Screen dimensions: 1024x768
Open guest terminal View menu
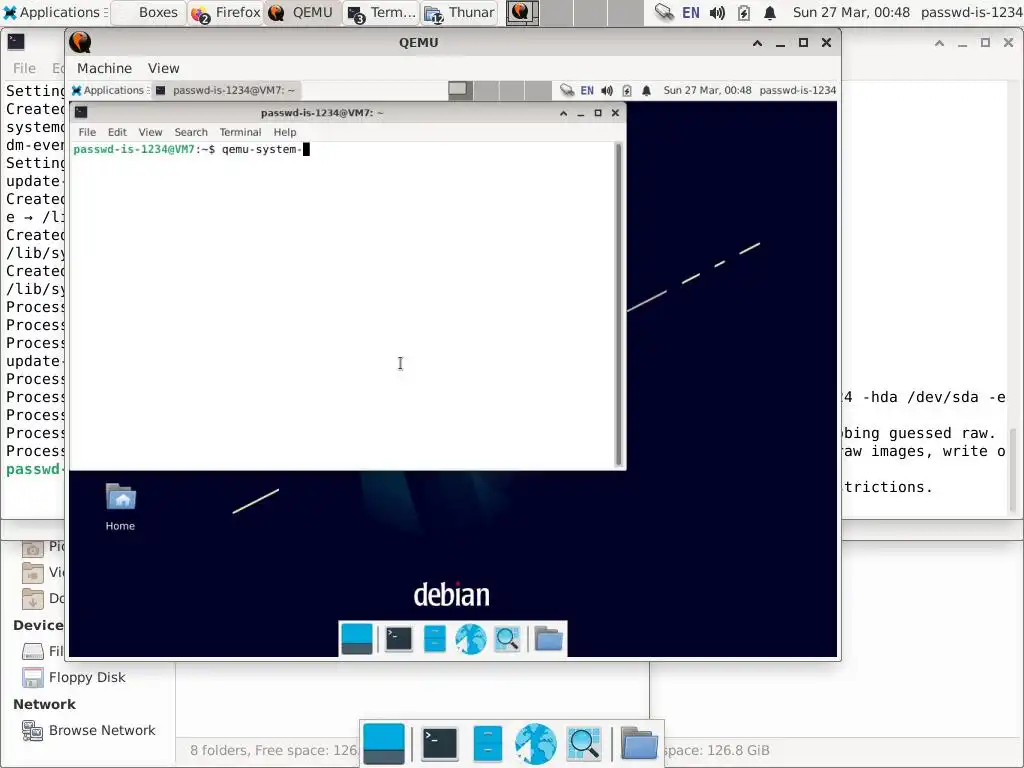click(150, 132)
